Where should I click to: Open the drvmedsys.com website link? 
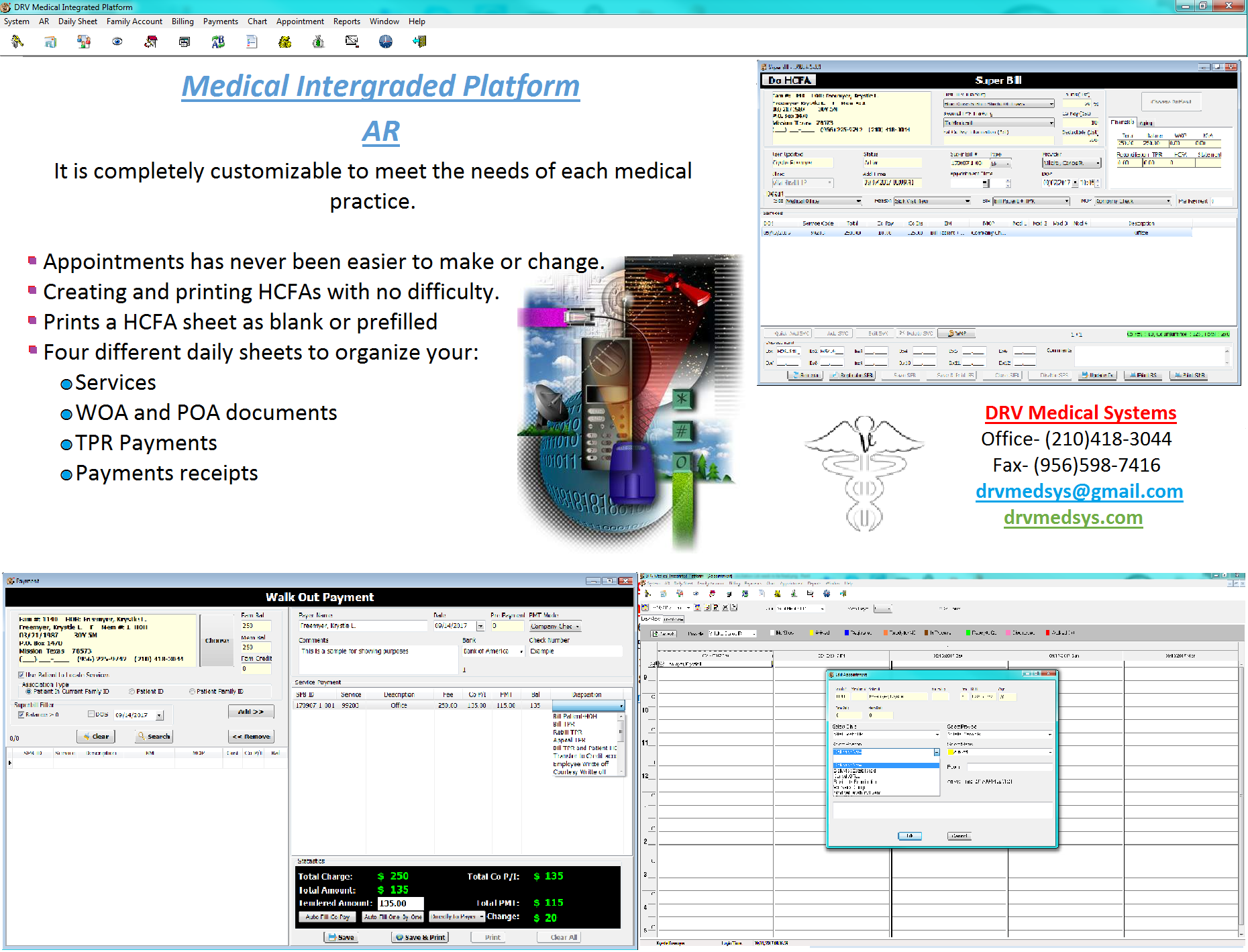[1073, 517]
